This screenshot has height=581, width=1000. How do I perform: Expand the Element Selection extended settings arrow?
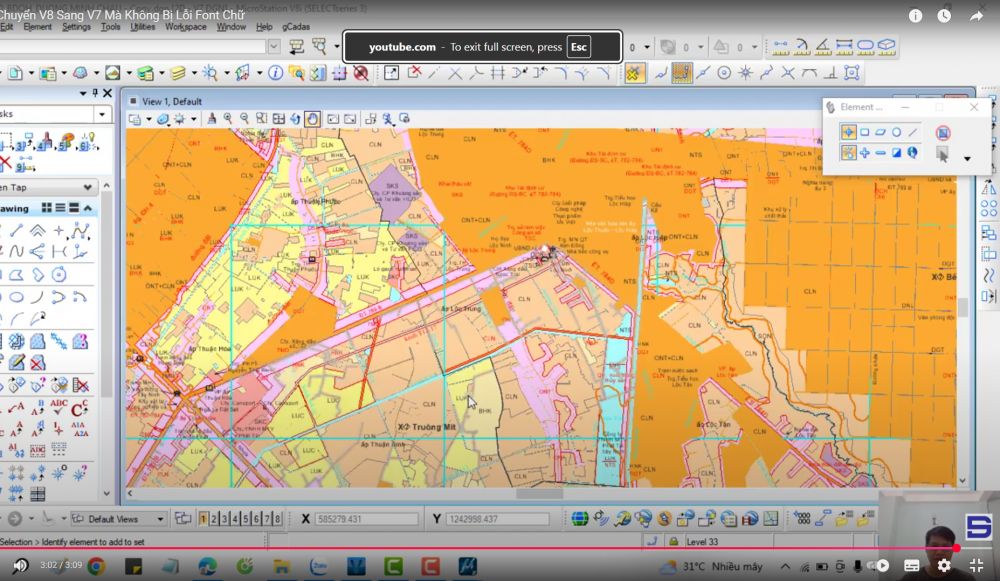967,158
